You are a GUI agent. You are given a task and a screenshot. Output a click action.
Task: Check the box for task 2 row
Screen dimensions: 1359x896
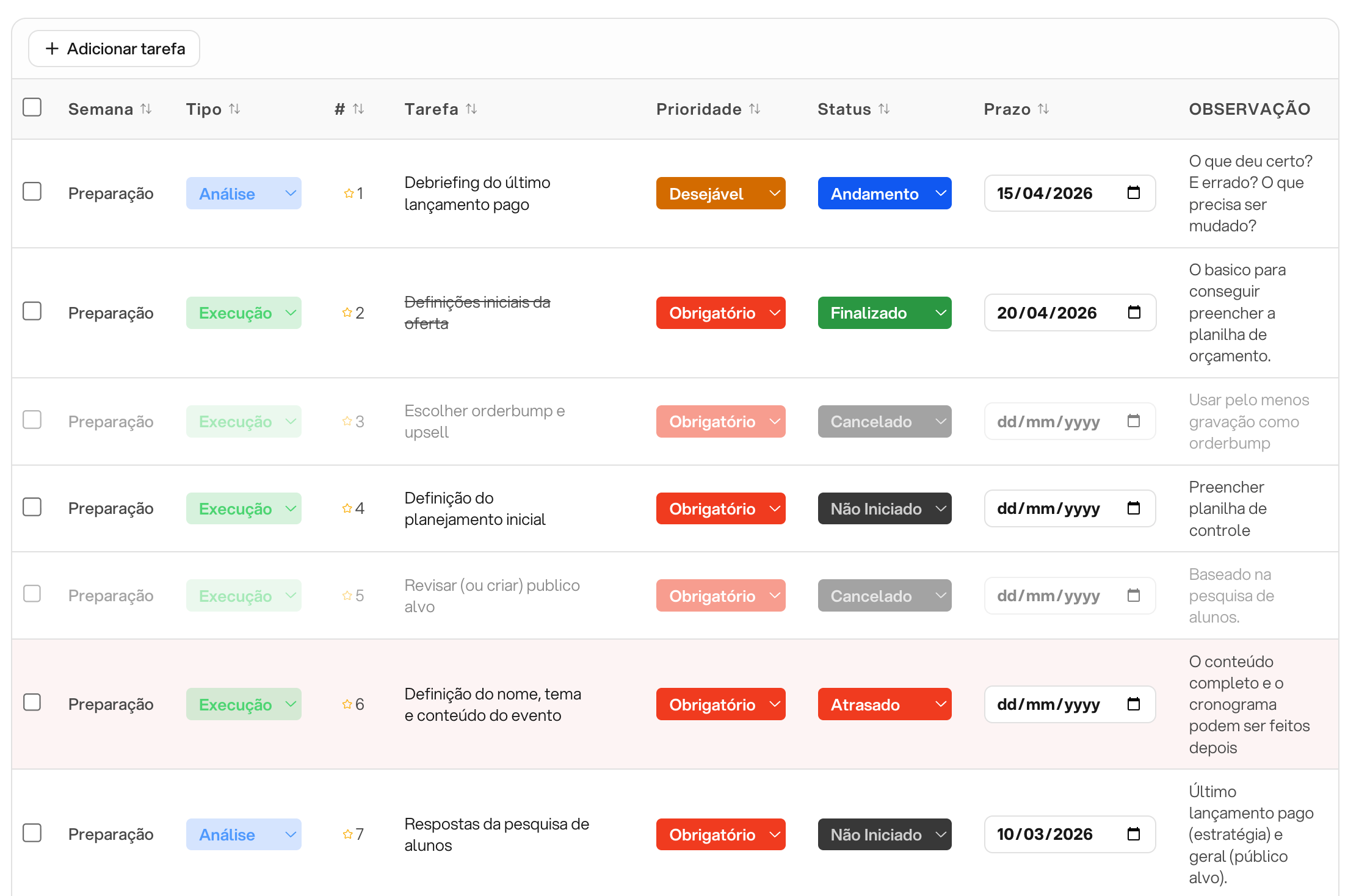32,311
